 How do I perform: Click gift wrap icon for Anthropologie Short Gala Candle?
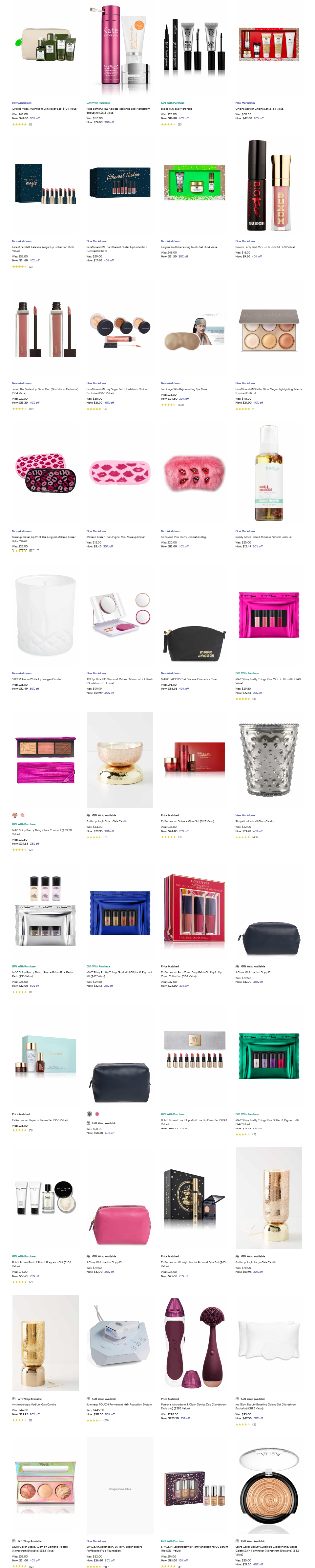click(x=89, y=815)
